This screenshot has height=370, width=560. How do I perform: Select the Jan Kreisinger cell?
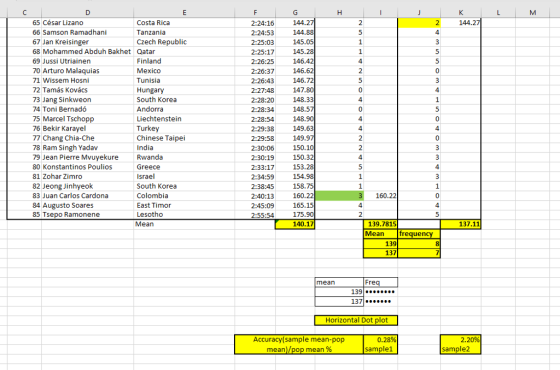click(88, 42)
